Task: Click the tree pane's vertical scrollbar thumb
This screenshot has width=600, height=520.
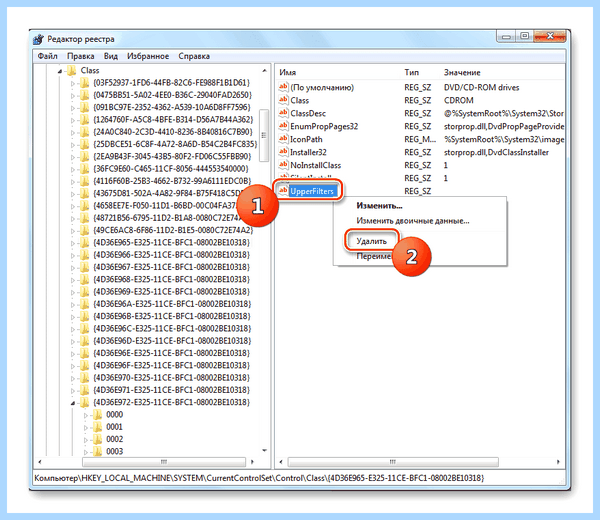Action: coord(264,135)
